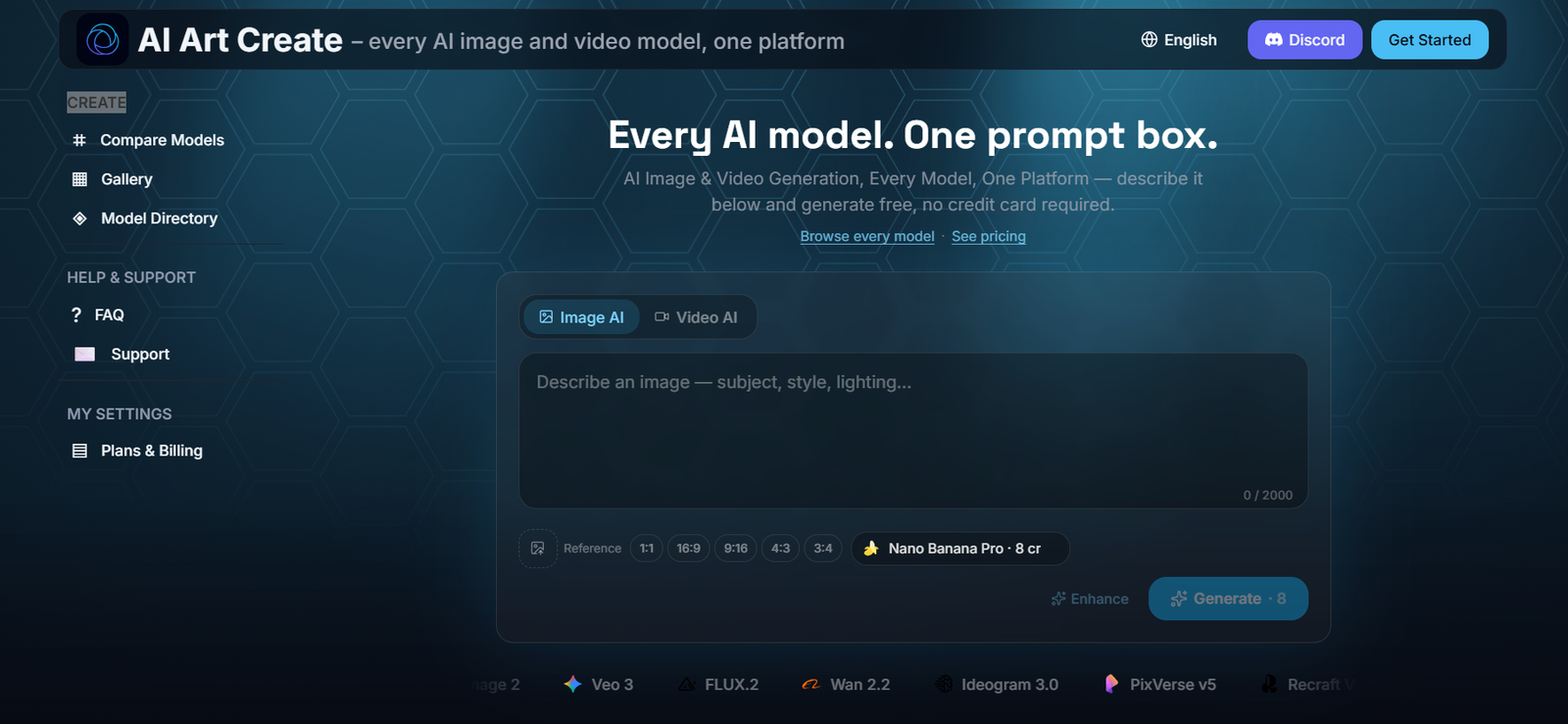Open the Nano Banana Pro model dropdown

[960, 549]
